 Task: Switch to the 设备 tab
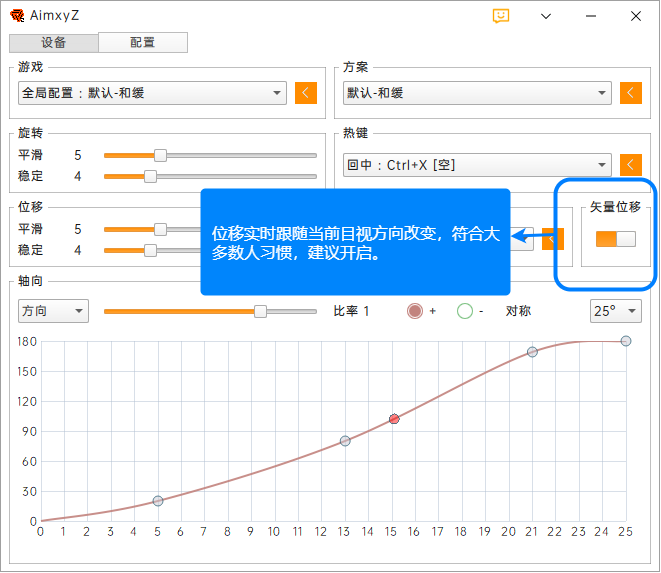point(54,43)
